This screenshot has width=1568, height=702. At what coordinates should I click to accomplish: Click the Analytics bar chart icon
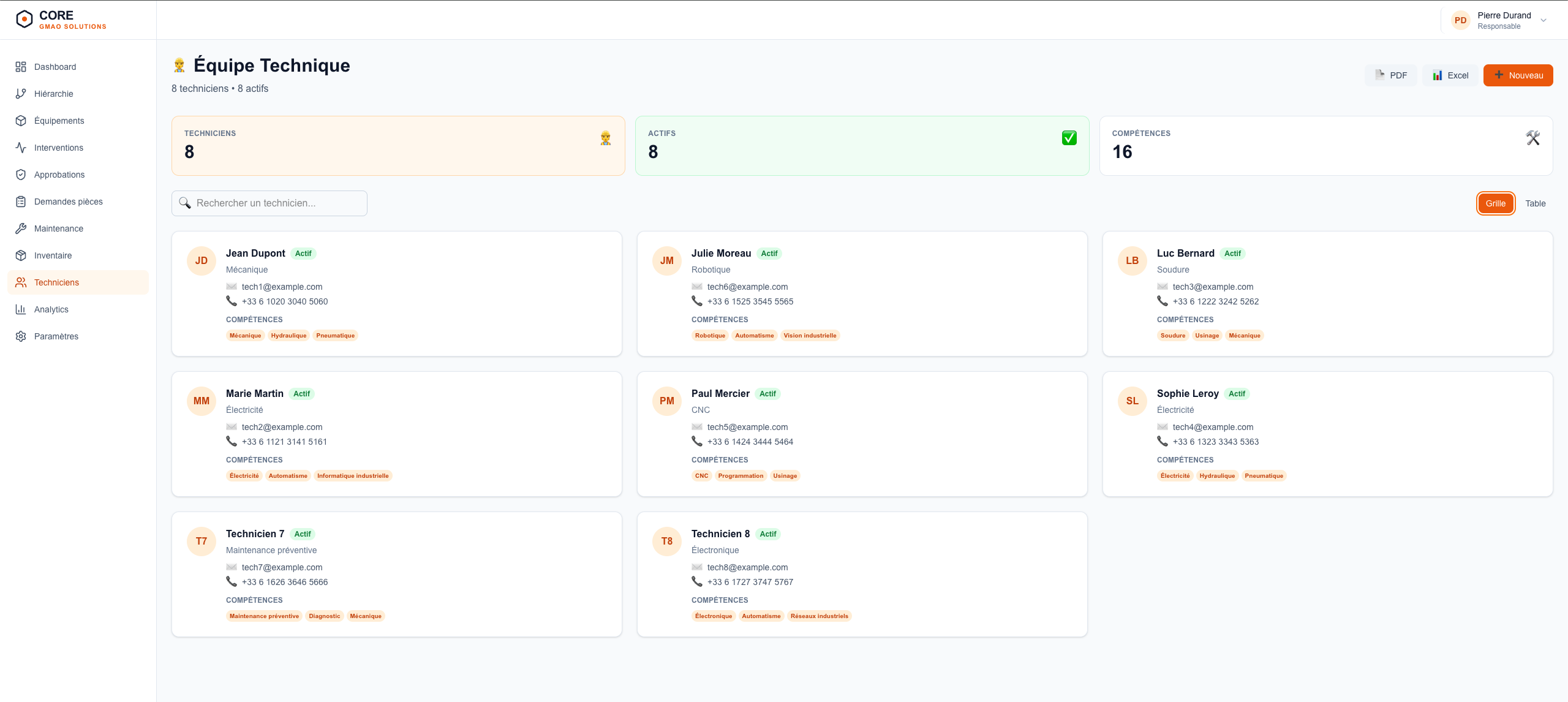[21, 309]
